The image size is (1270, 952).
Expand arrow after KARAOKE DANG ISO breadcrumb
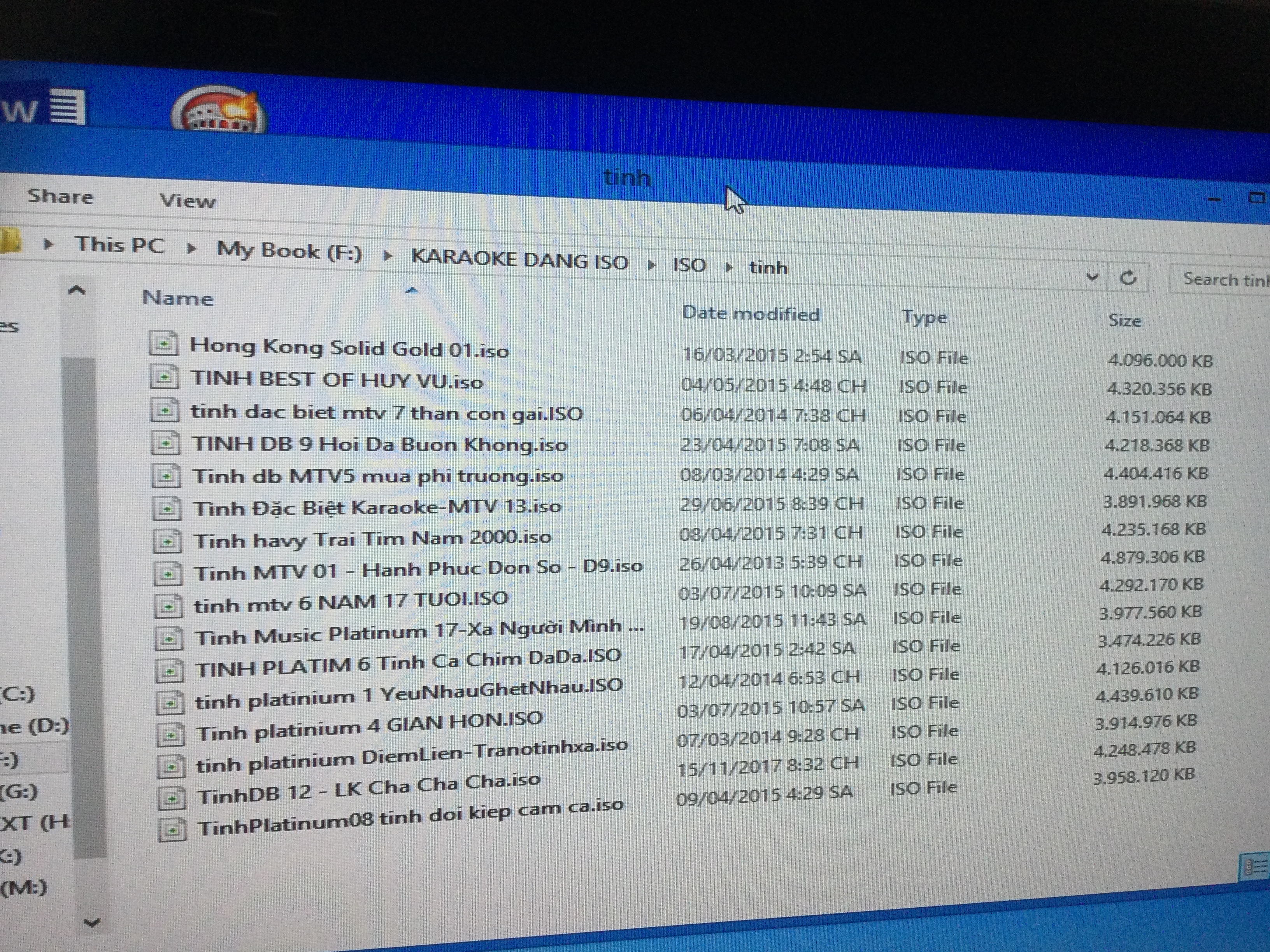pos(651,264)
